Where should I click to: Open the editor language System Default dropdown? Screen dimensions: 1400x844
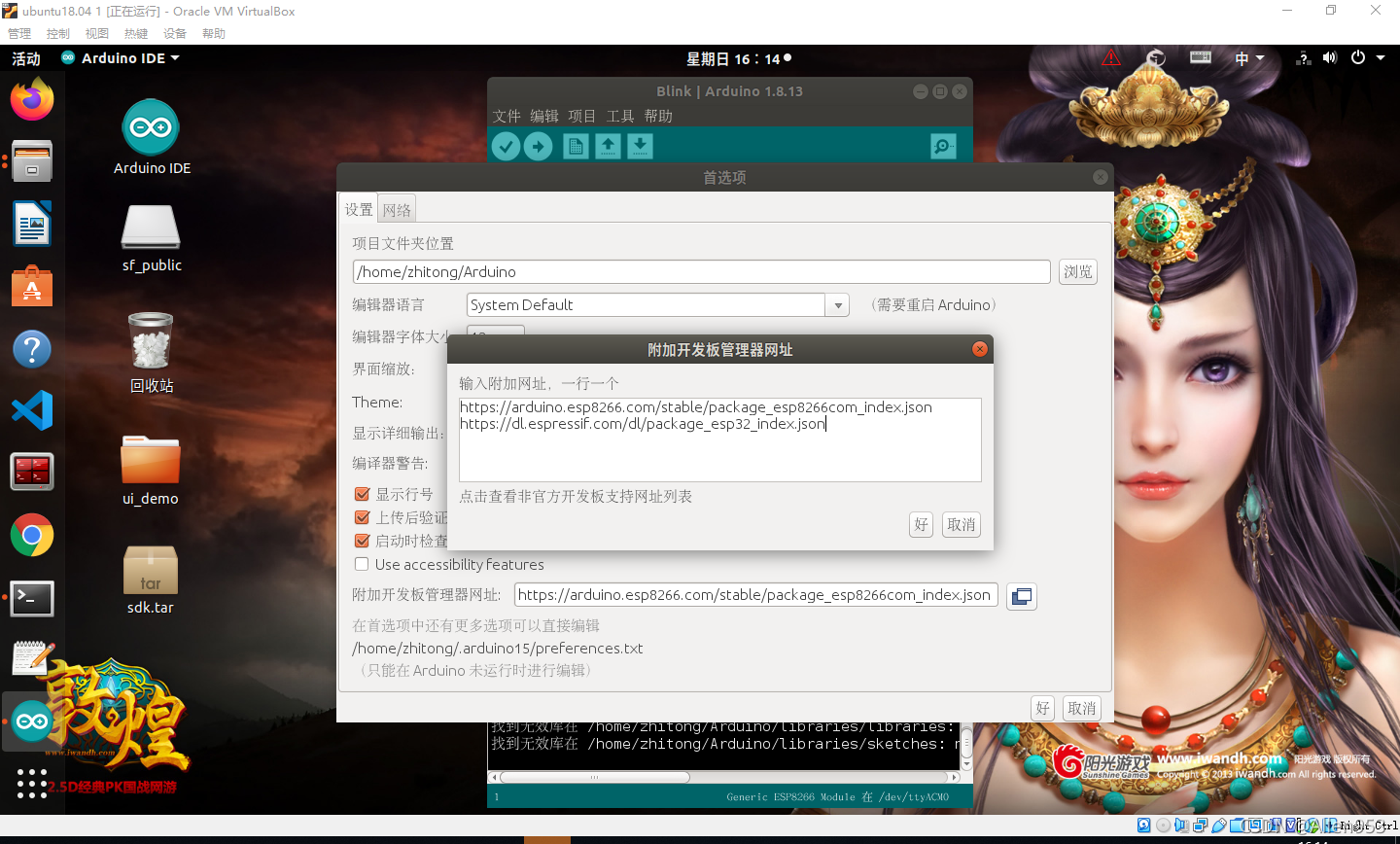click(658, 305)
